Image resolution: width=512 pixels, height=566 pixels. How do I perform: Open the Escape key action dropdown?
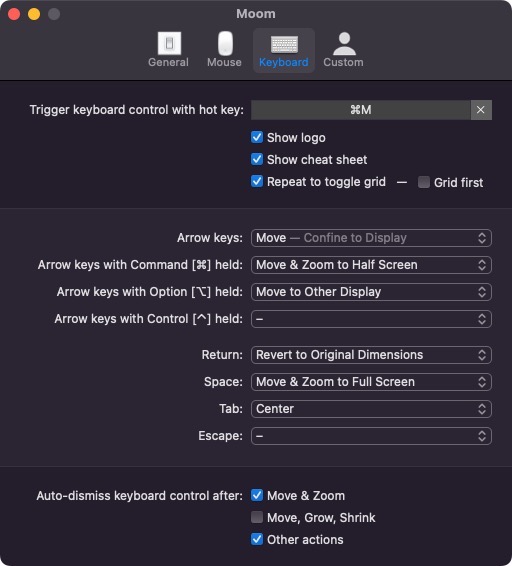[x=371, y=436]
